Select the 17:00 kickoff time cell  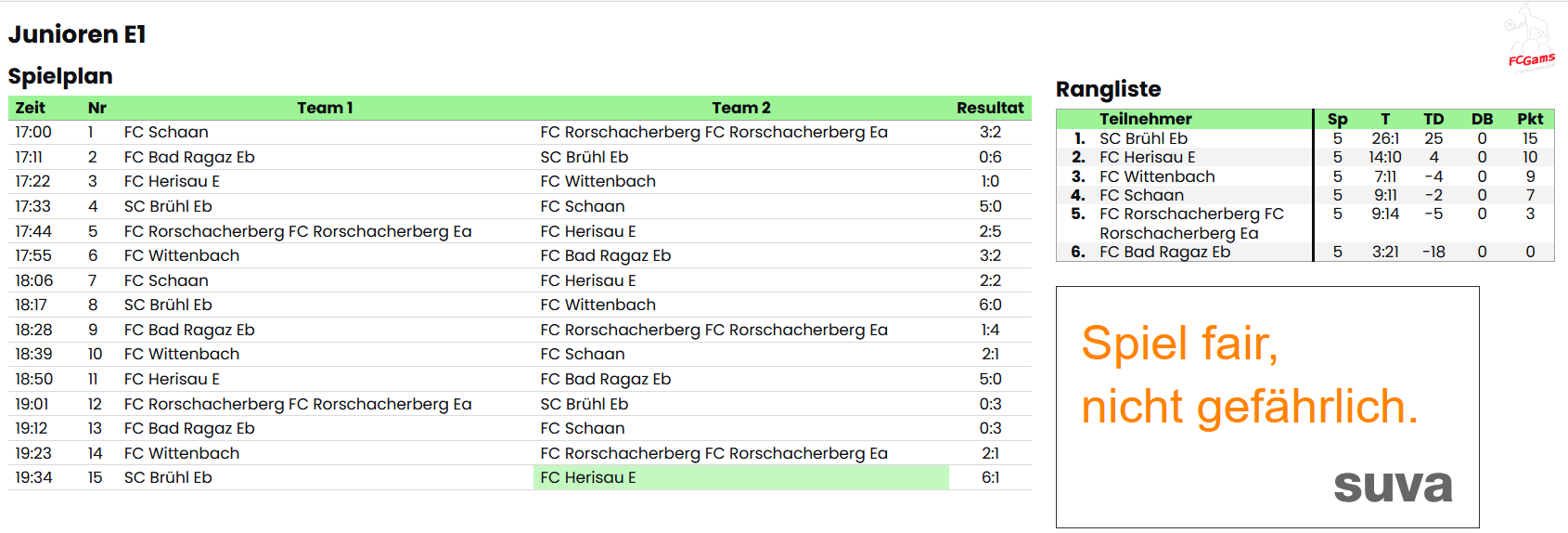[x=33, y=132]
